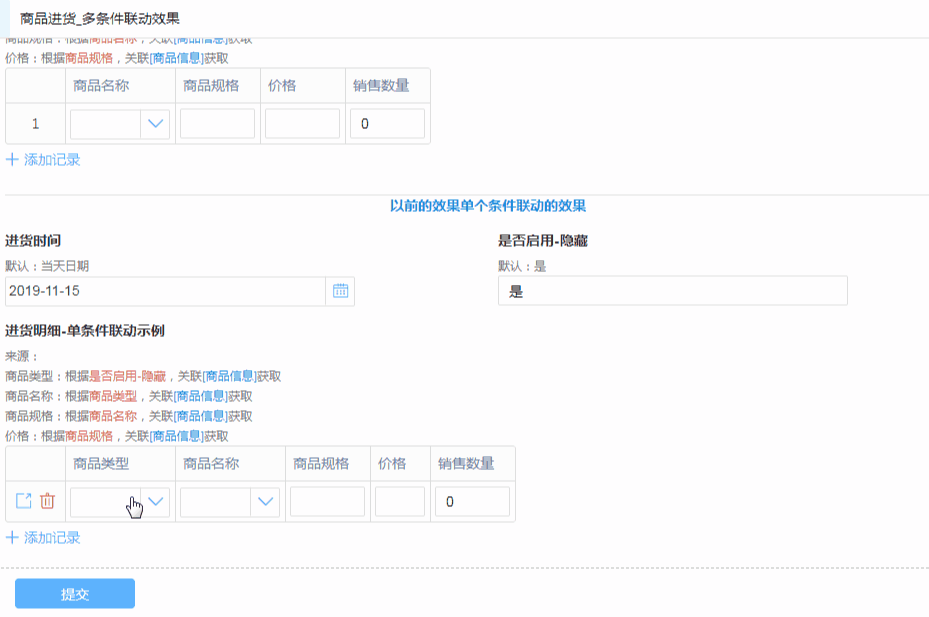Delete the row using the red trash icon

coord(47,501)
